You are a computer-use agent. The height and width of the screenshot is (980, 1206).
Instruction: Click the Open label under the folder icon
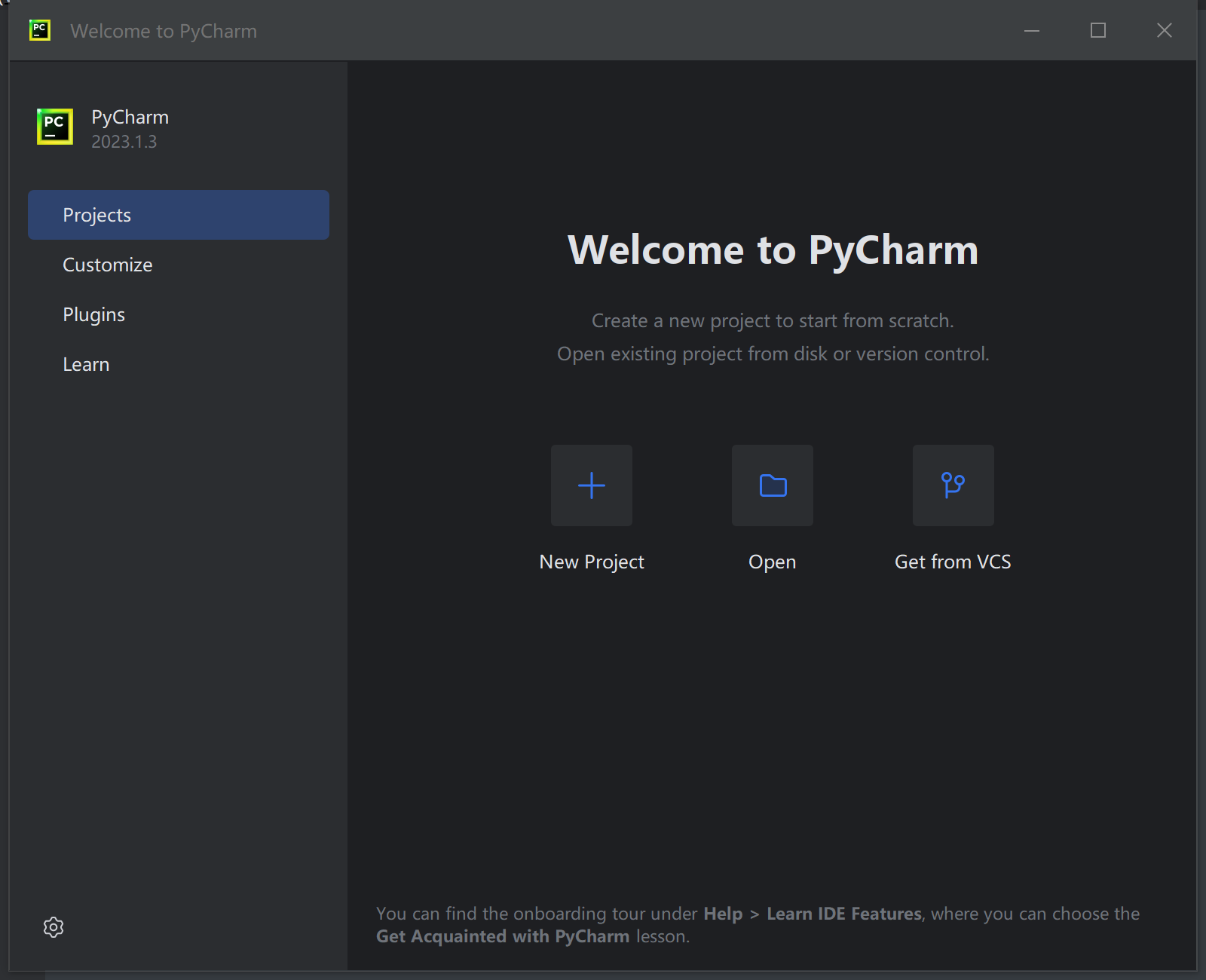coord(773,562)
